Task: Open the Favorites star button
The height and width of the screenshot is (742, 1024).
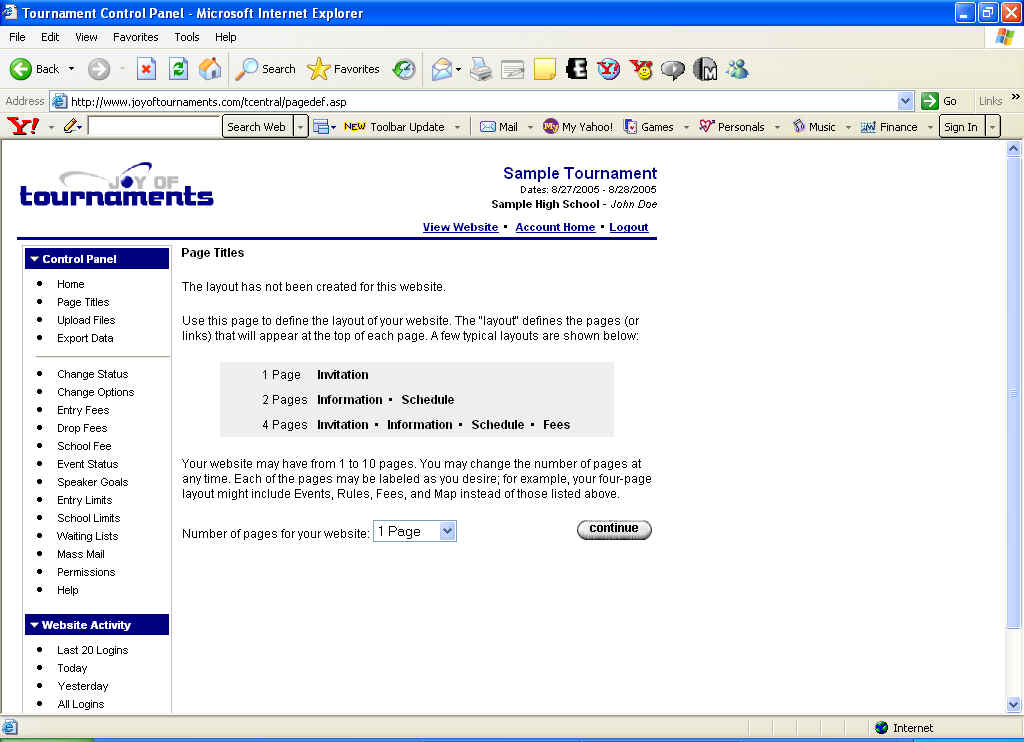Action: click(344, 69)
